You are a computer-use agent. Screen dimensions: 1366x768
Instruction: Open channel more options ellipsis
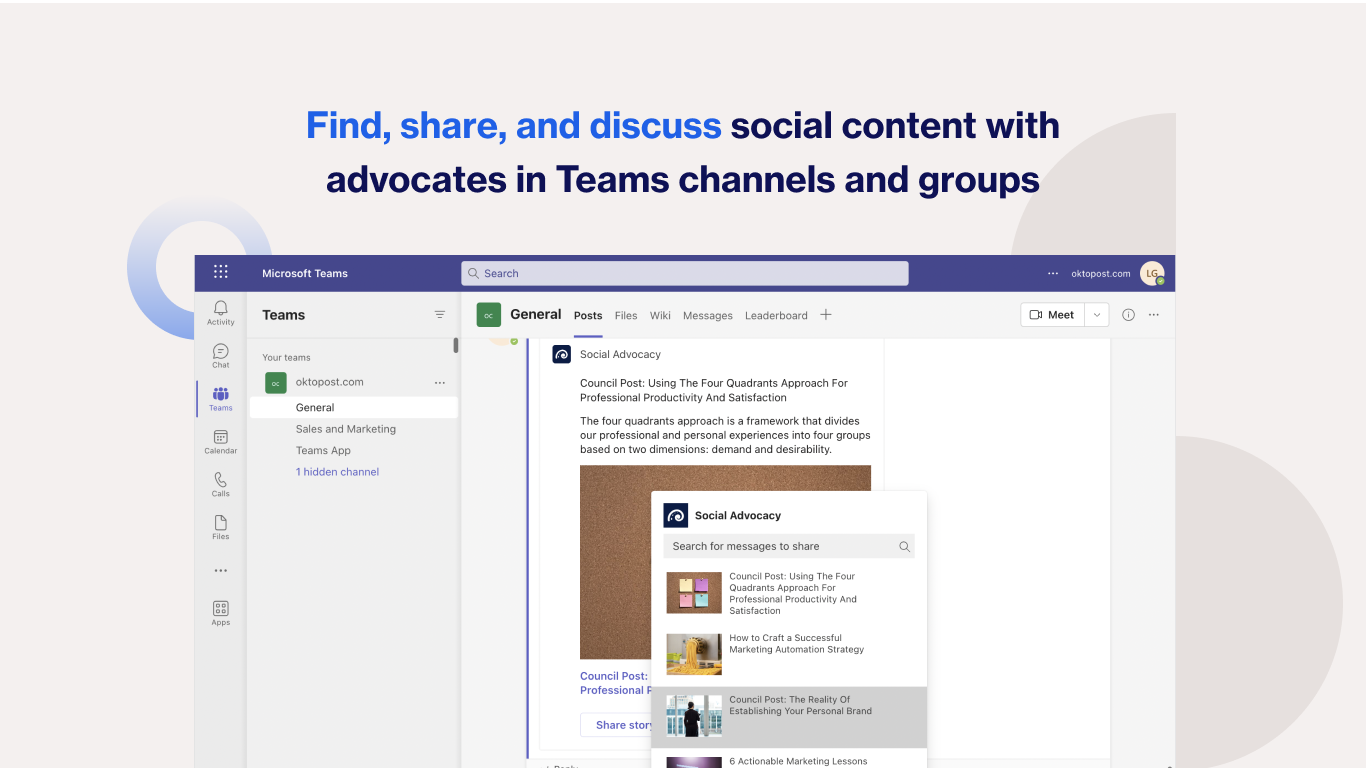[x=1153, y=314]
